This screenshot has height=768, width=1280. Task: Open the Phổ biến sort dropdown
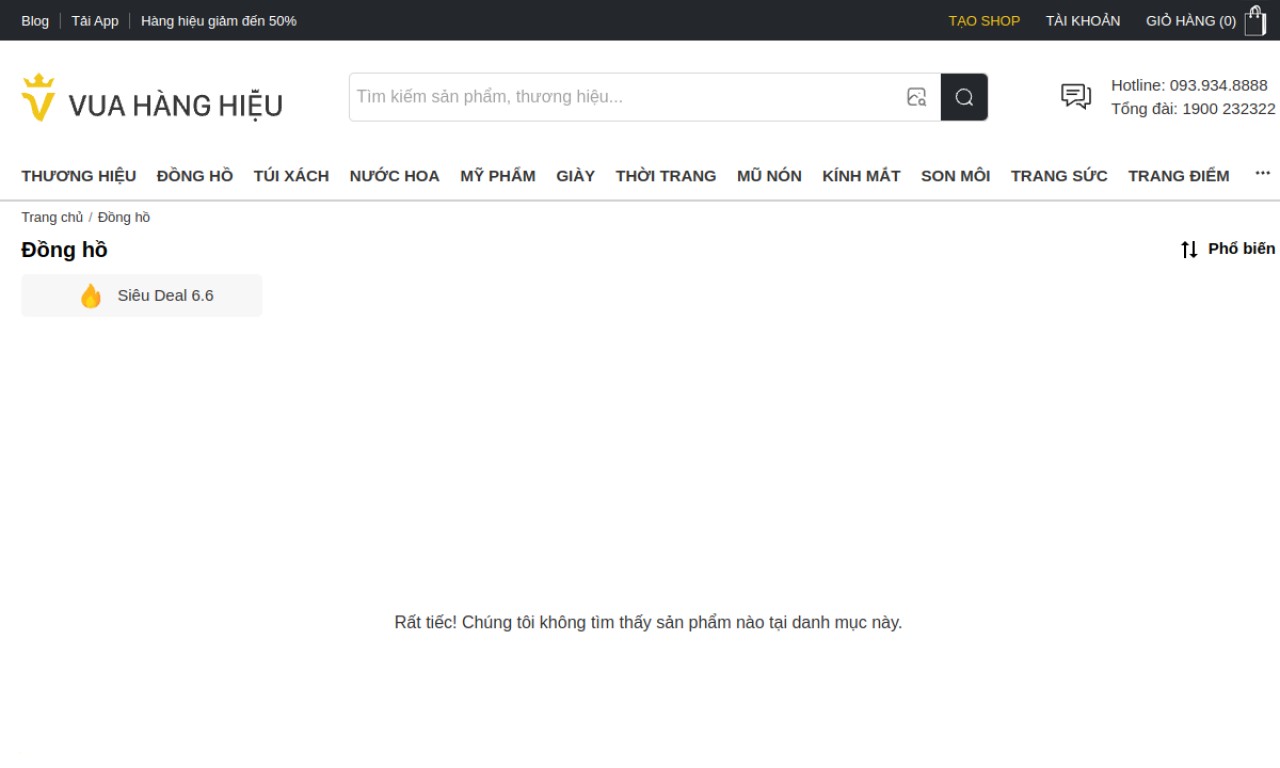pos(1228,249)
